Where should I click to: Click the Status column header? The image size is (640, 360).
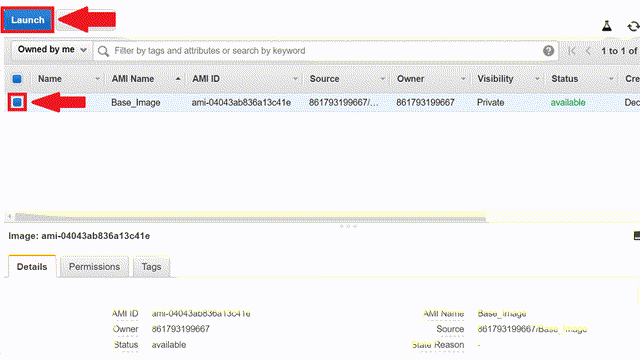point(564,79)
